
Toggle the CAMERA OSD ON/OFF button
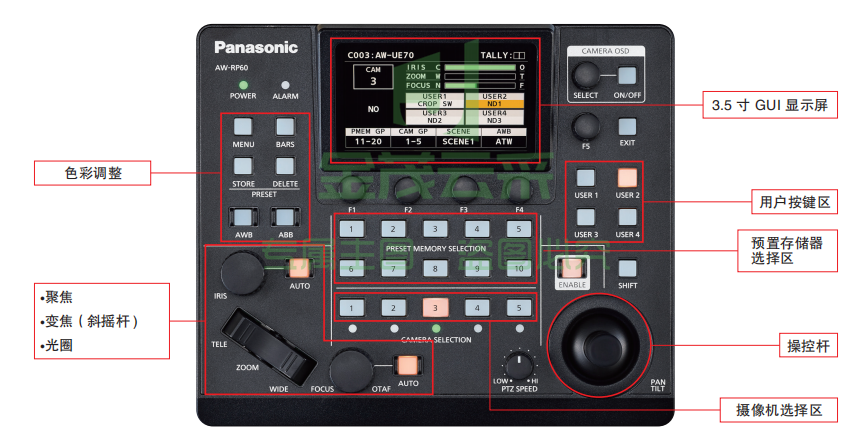pyautogui.click(x=627, y=76)
